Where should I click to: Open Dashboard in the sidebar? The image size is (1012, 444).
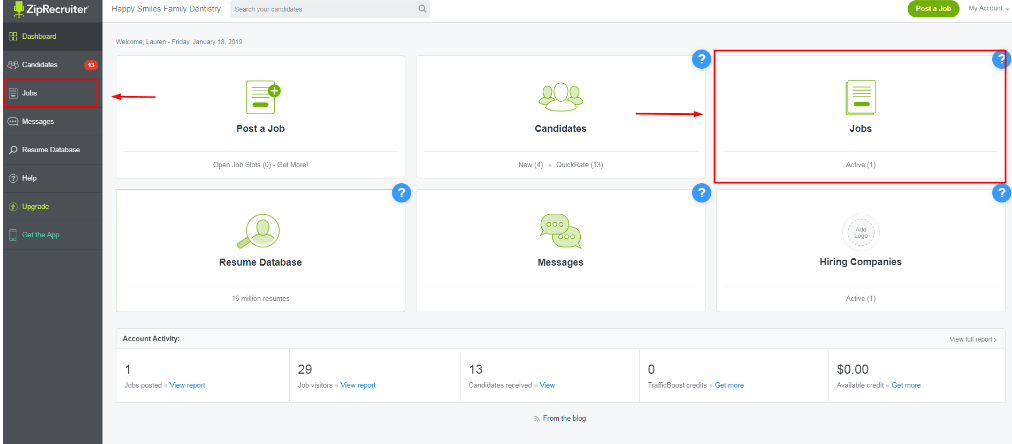(x=52, y=37)
